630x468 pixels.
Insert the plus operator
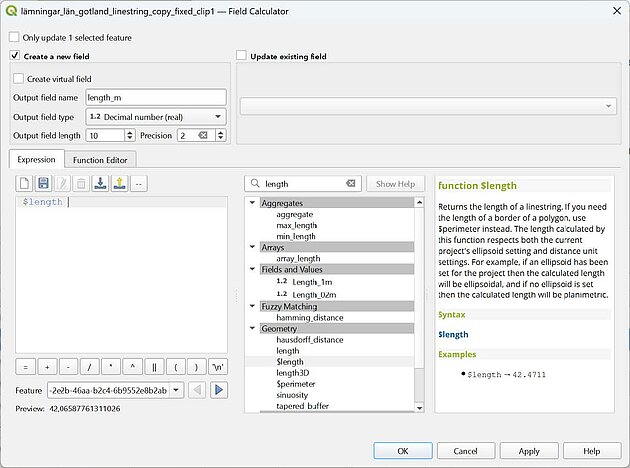point(47,367)
